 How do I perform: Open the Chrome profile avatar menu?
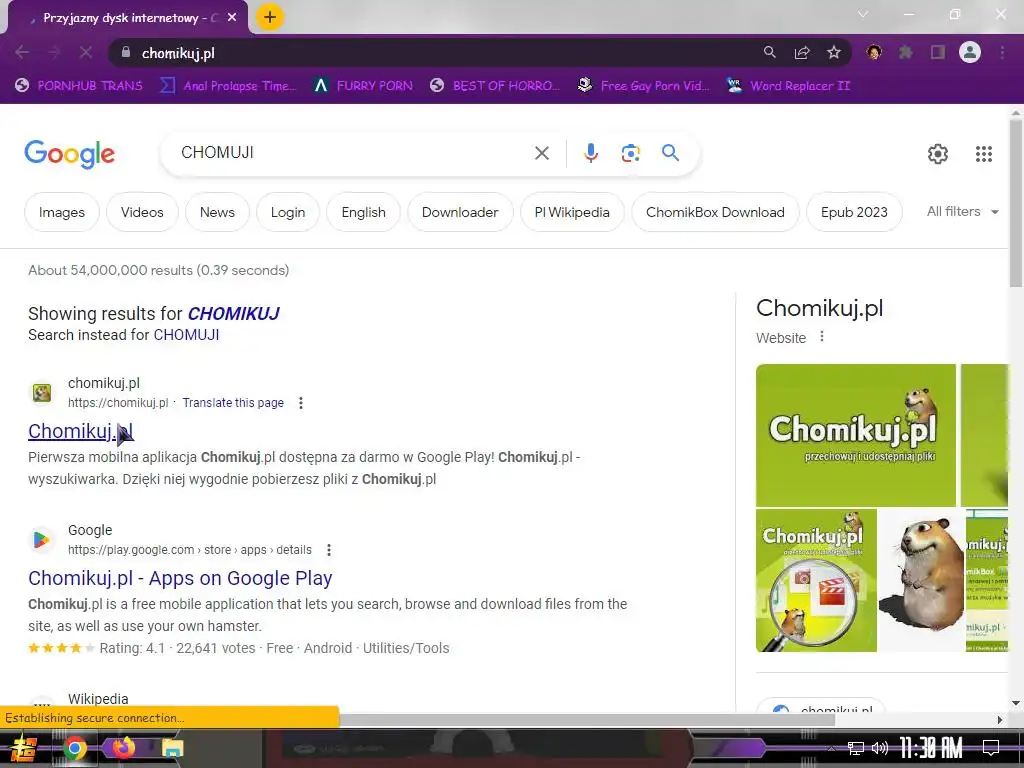tap(970, 52)
